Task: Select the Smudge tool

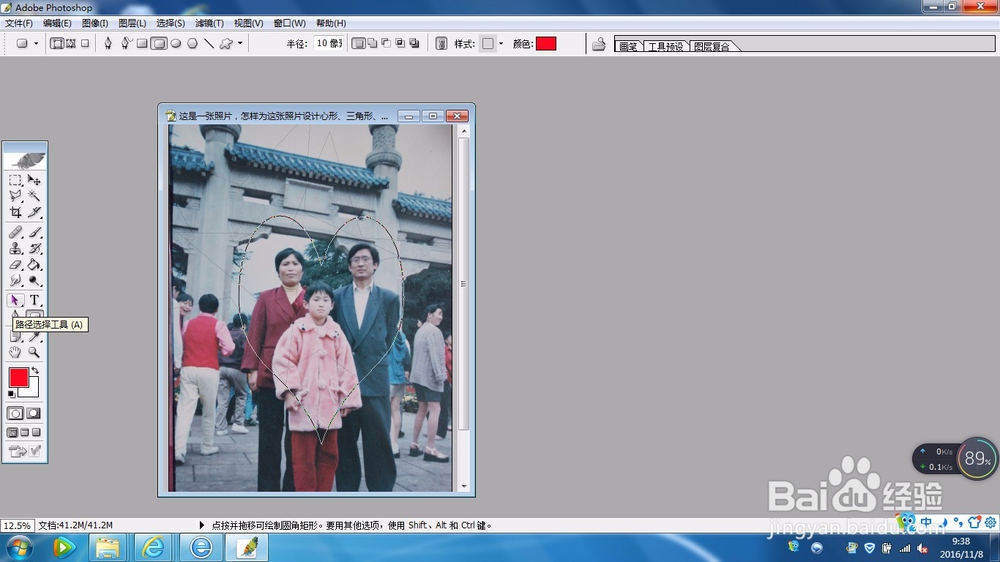Action: point(15,280)
